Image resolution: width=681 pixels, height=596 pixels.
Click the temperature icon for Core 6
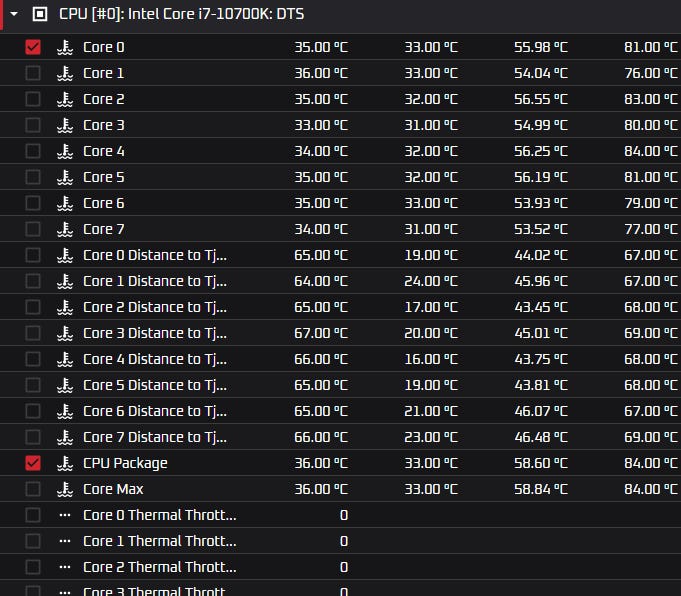65,203
